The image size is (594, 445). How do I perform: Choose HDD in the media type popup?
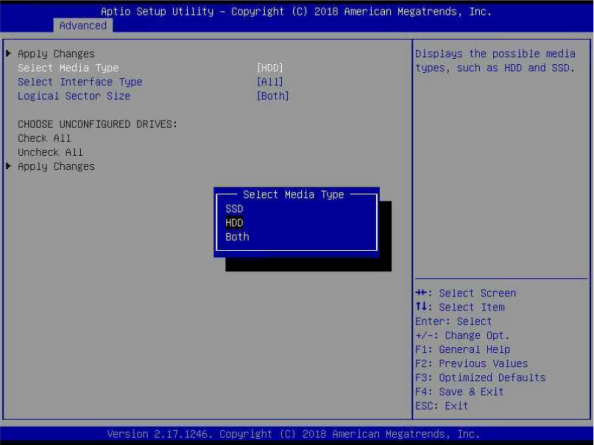[x=234, y=223]
